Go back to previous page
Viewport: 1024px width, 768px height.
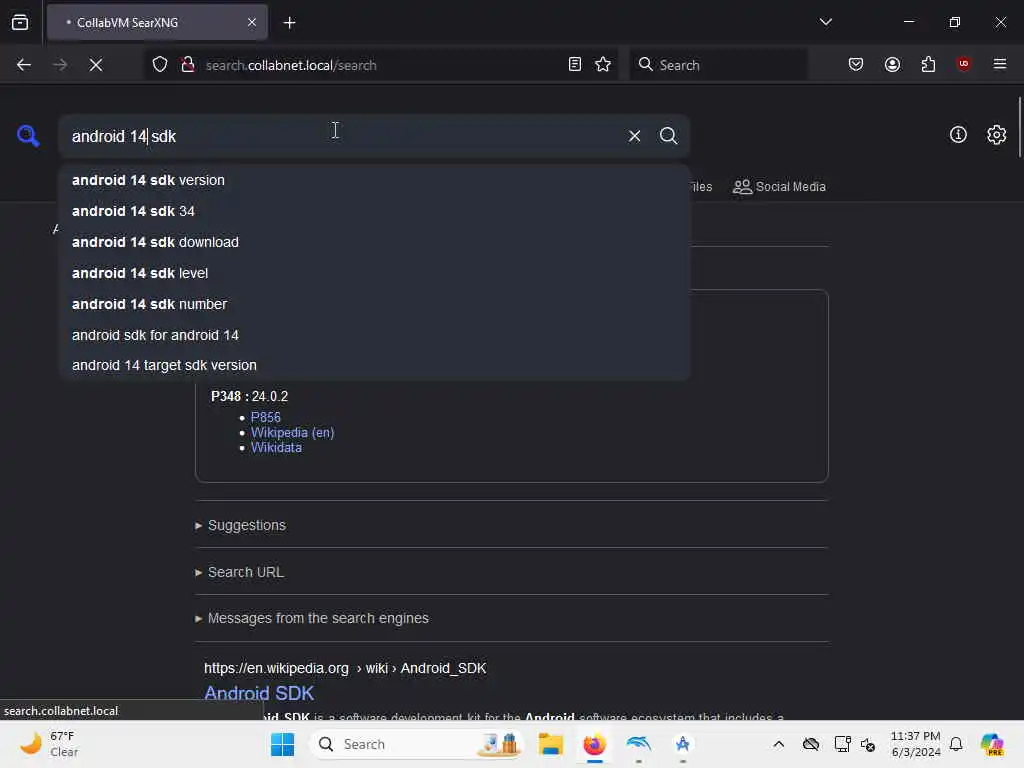point(24,65)
